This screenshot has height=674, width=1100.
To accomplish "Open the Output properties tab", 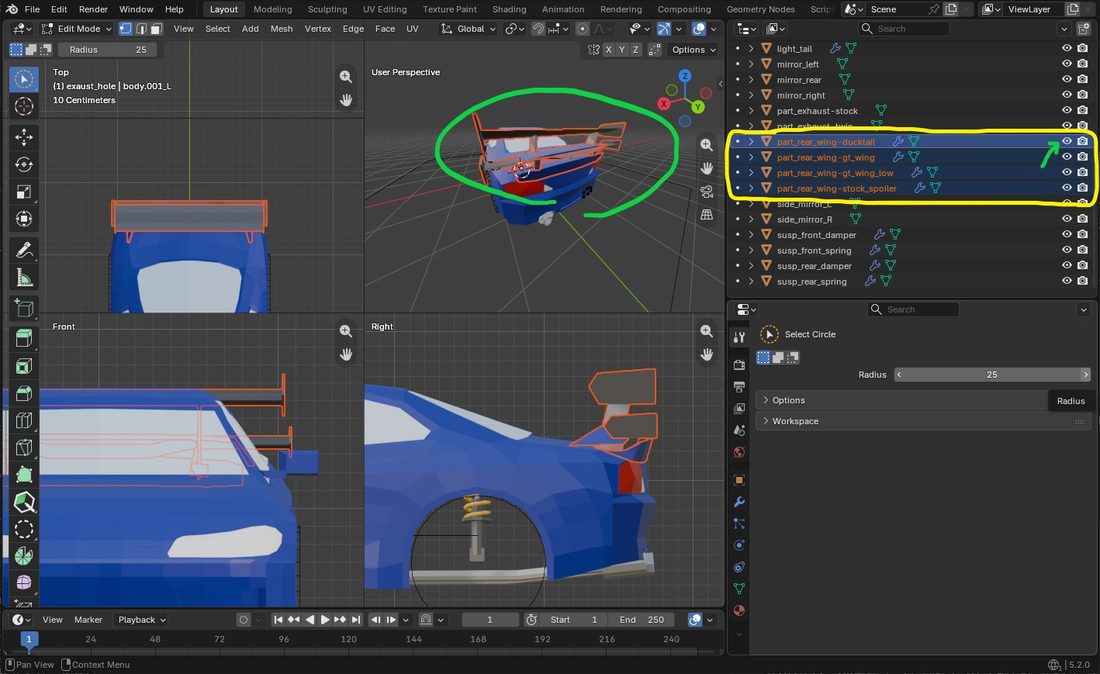I will pyautogui.click(x=739, y=386).
